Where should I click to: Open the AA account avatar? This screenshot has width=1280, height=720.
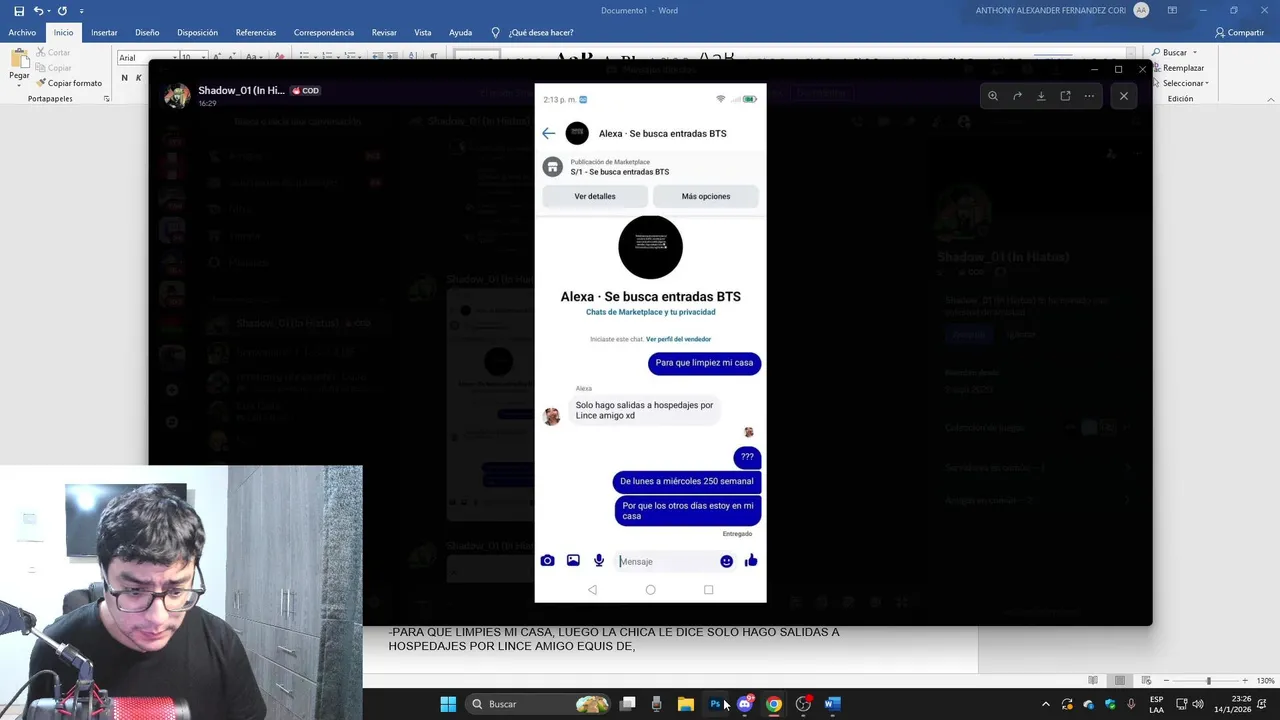(x=1141, y=10)
